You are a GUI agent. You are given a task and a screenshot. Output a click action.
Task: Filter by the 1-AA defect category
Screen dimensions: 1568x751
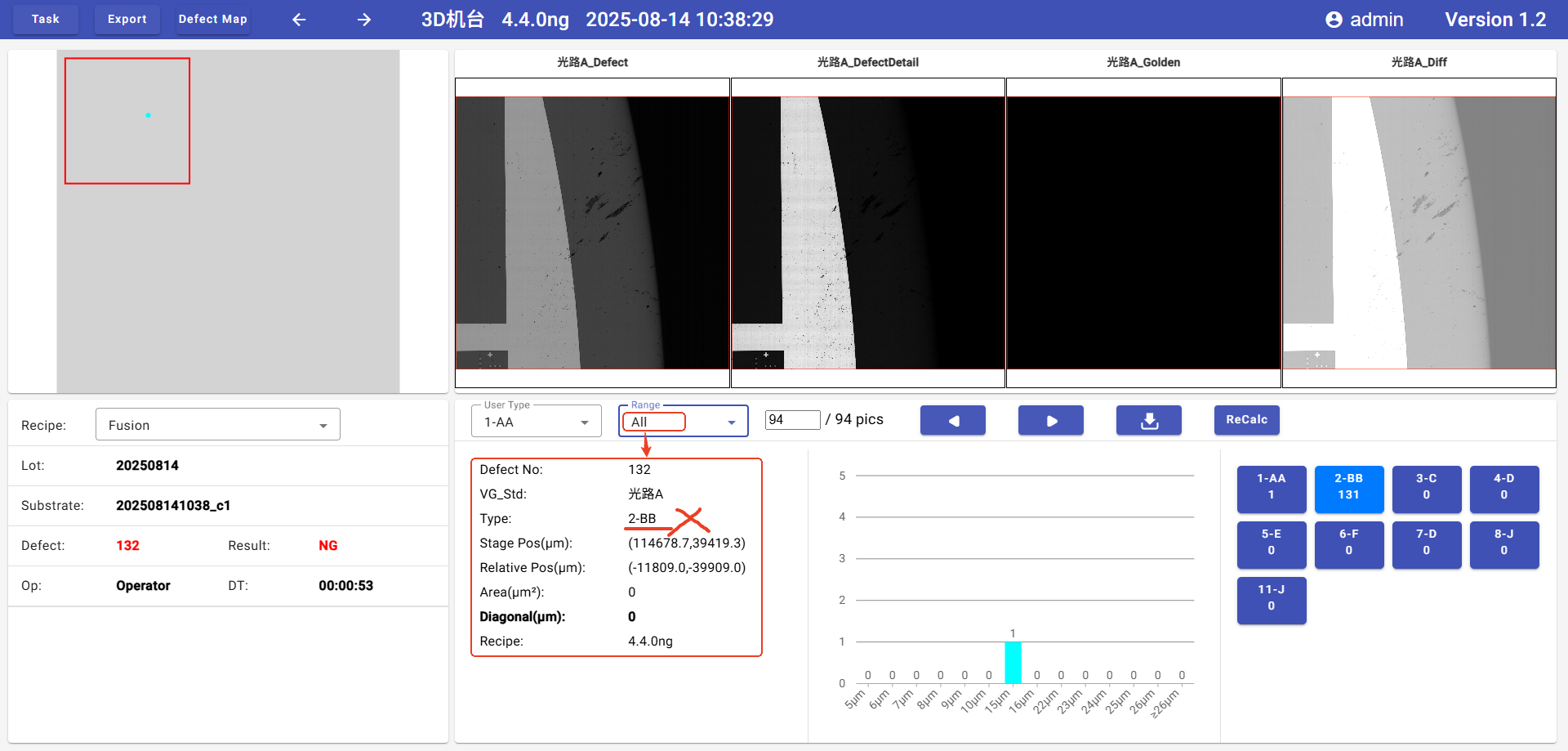click(1271, 487)
